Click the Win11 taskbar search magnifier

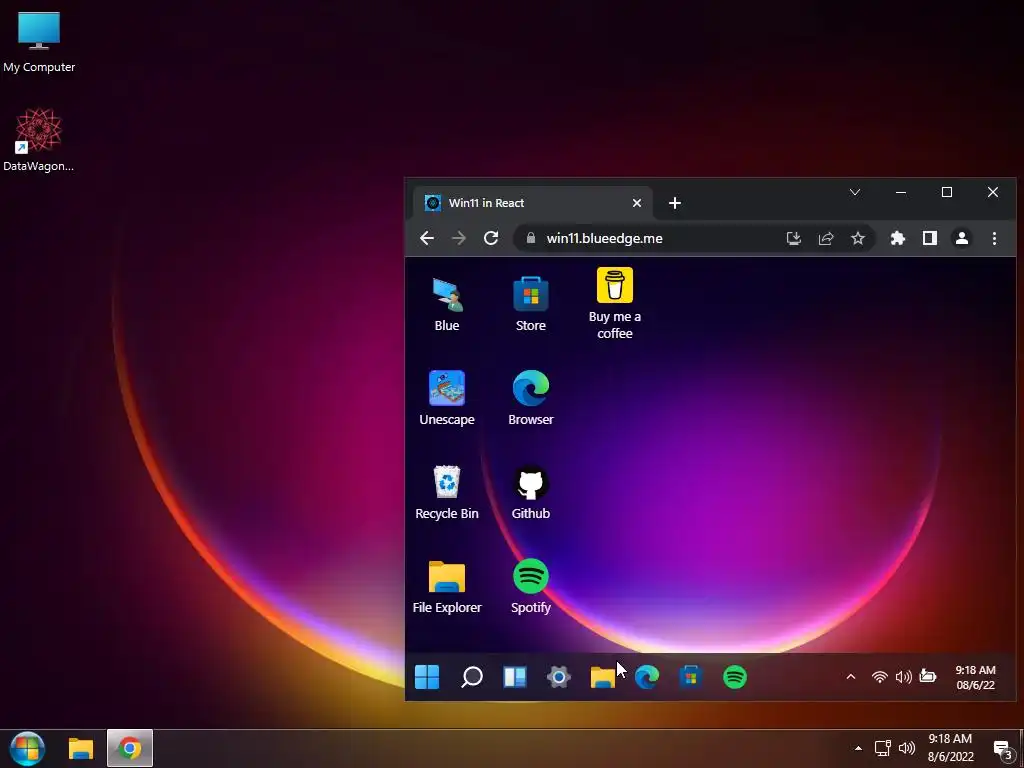[471, 677]
